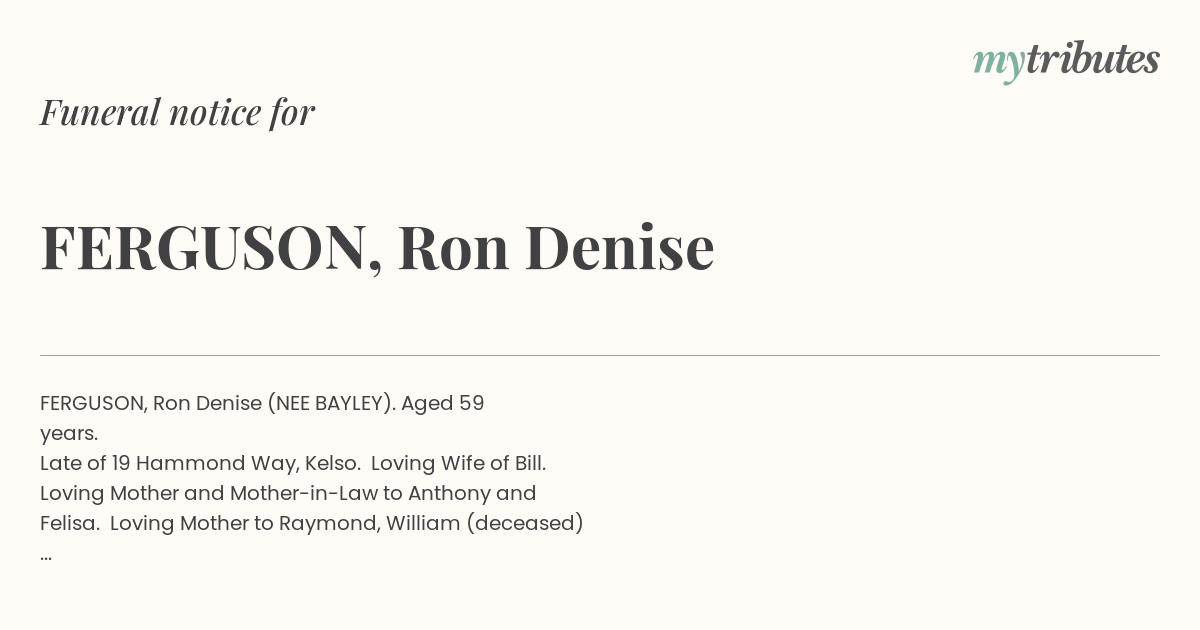Click the horizontal divider line
1200x630 pixels.
click(x=600, y=355)
